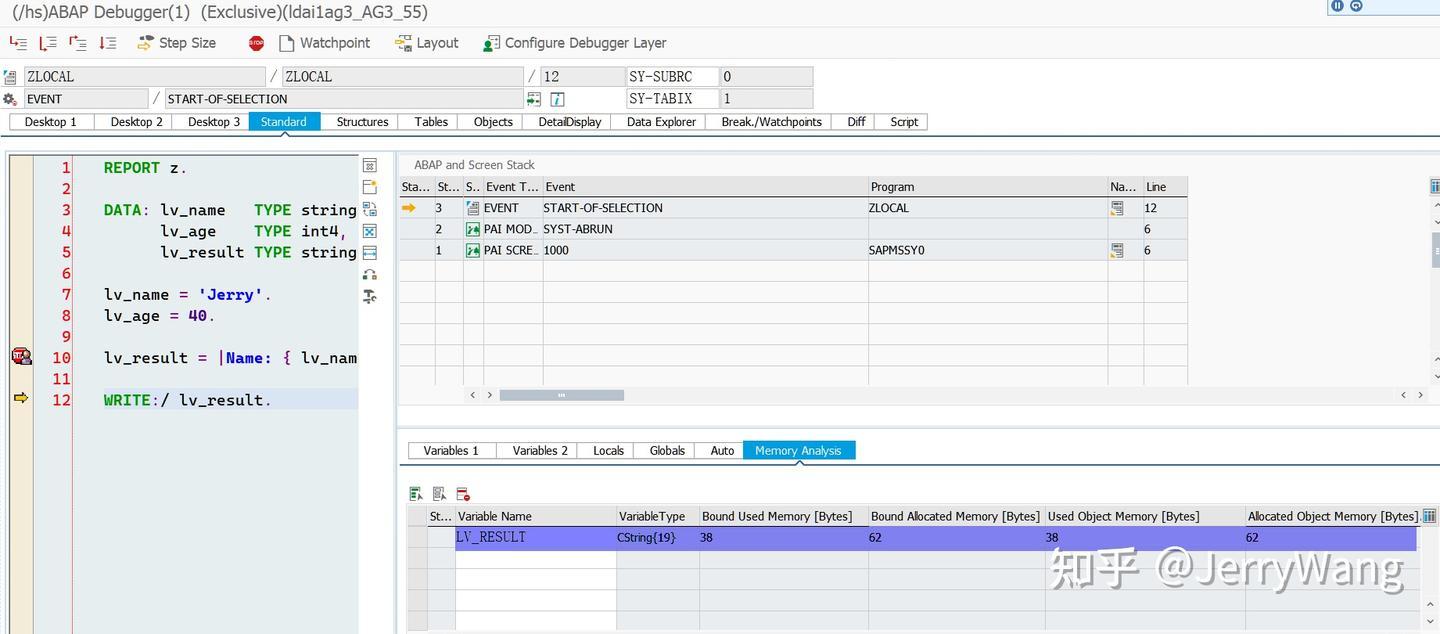The width and height of the screenshot is (1440, 634).
Task: Select the Standard tab
Action: [x=284, y=122]
